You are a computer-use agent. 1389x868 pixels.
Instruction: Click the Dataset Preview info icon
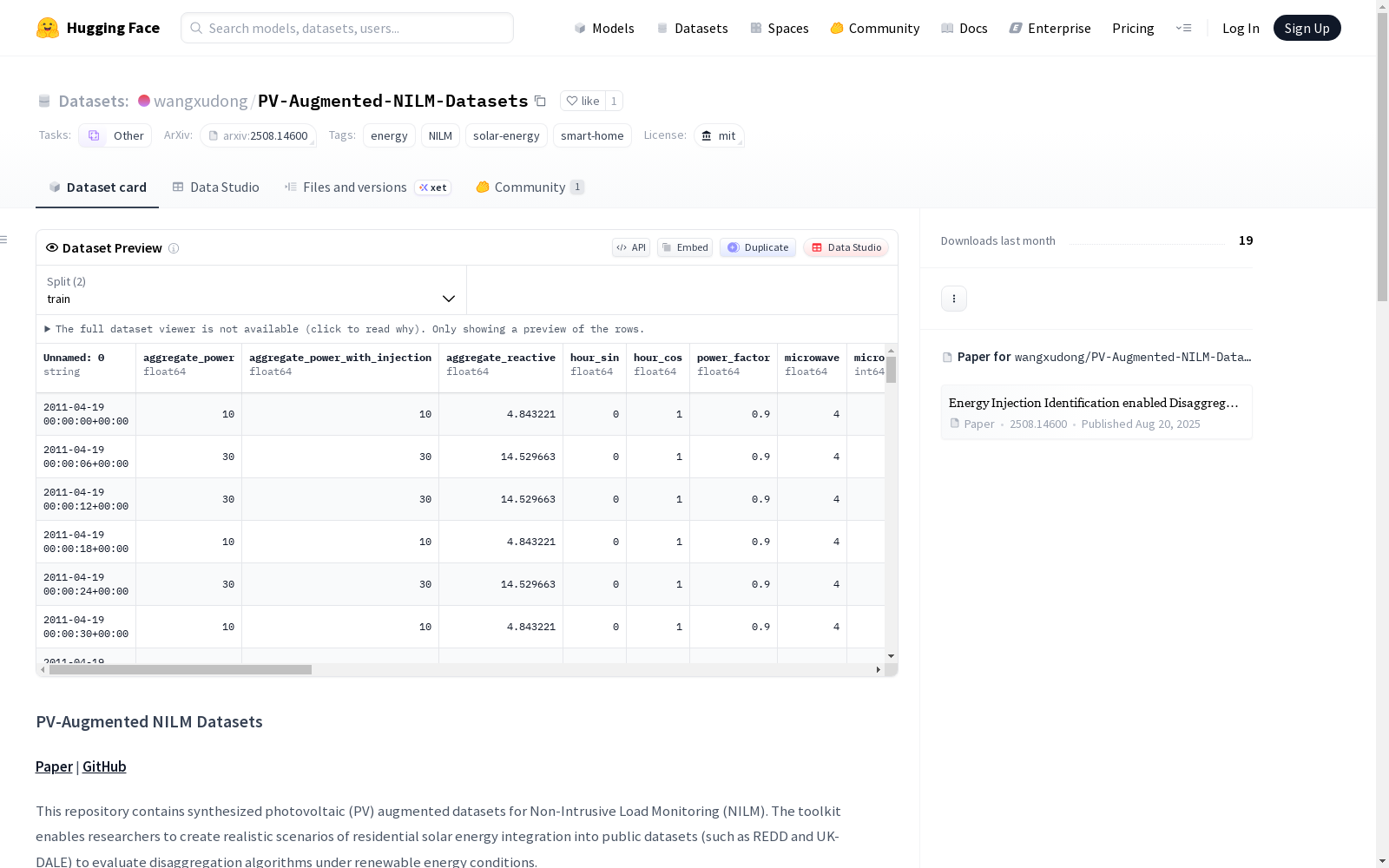pyautogui.click(x=174, y=248)
